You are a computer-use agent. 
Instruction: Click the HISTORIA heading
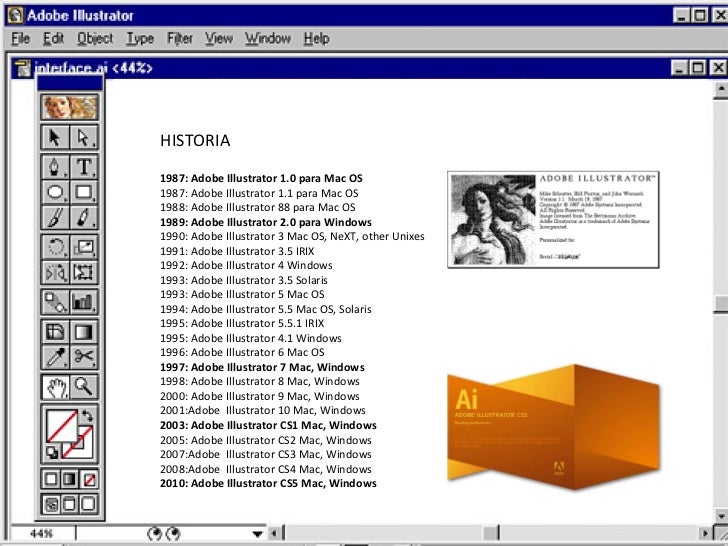click(195, 140)
